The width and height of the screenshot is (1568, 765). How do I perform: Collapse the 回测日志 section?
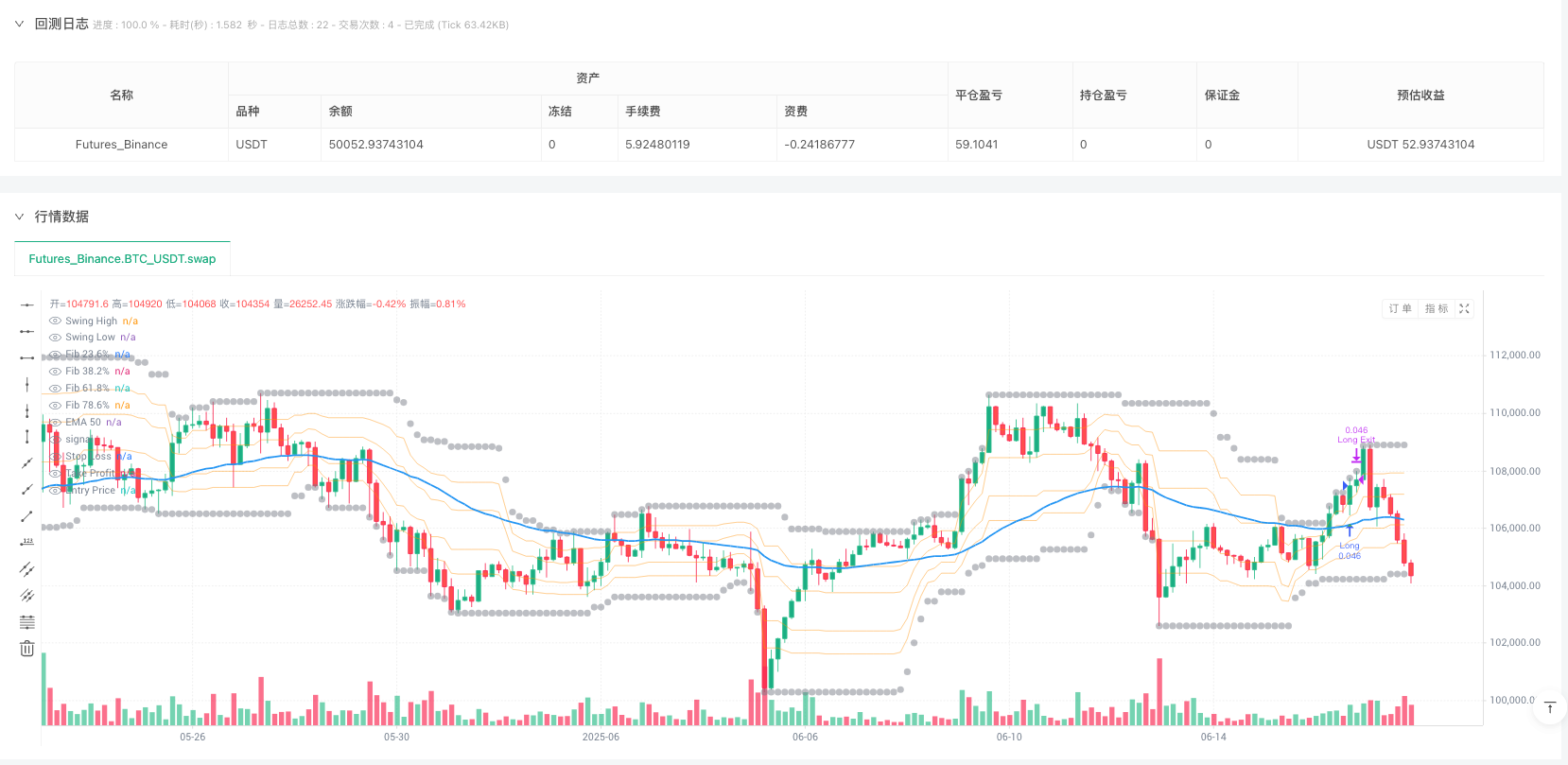(19, 25)
